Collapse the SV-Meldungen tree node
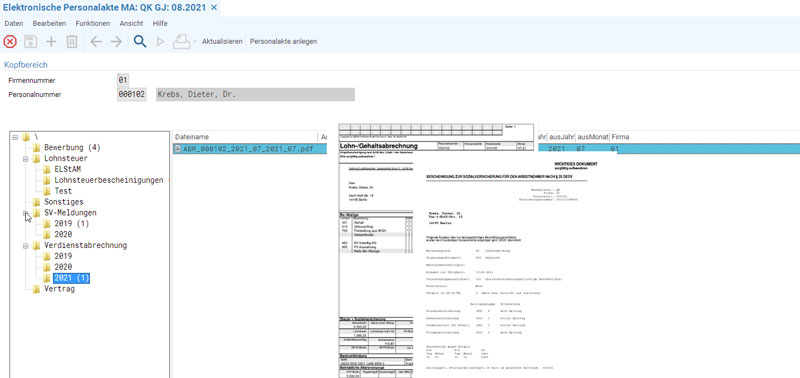 click(x=25, y=213)
